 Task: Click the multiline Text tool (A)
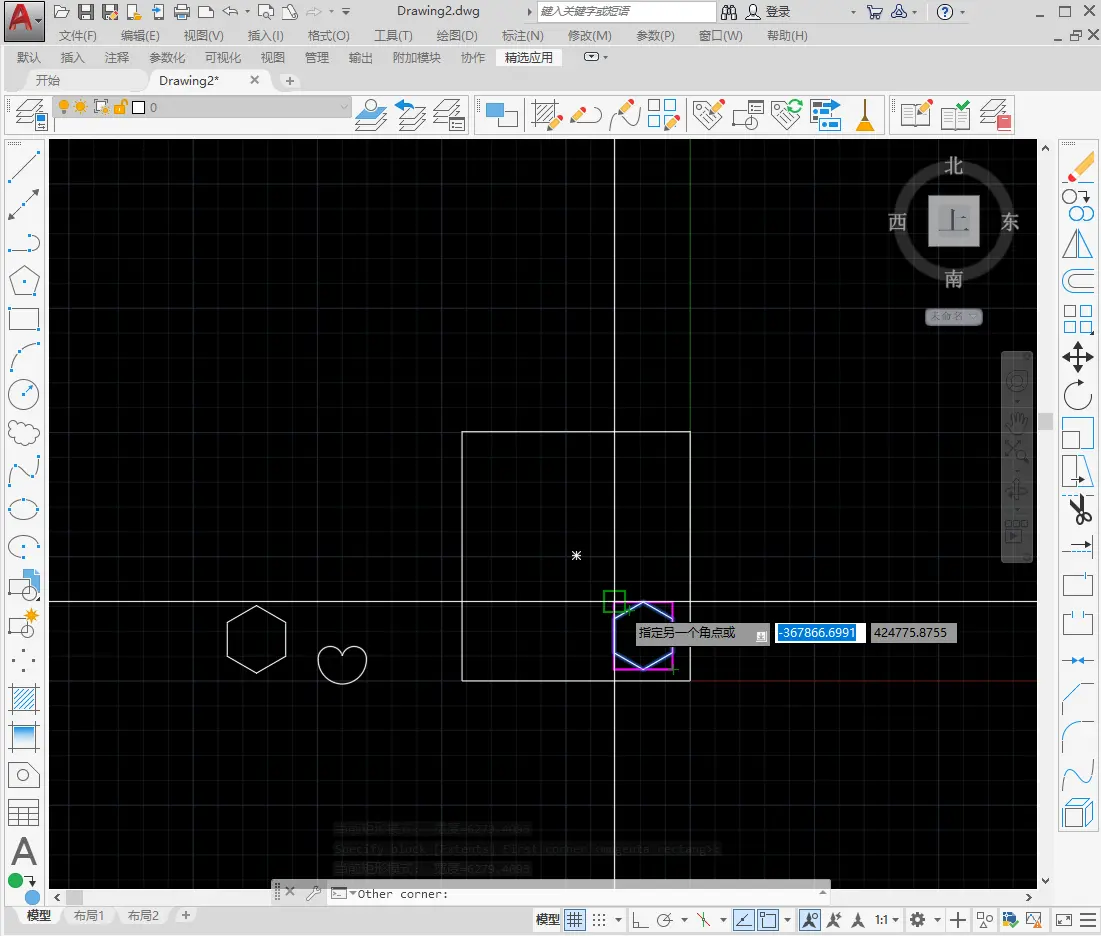[x=23, y=851]
